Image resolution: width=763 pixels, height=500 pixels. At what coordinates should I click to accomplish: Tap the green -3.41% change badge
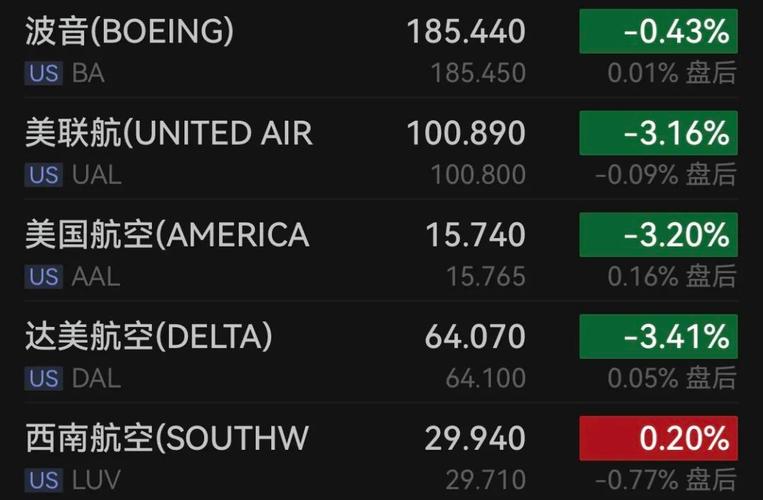(658, 336)
